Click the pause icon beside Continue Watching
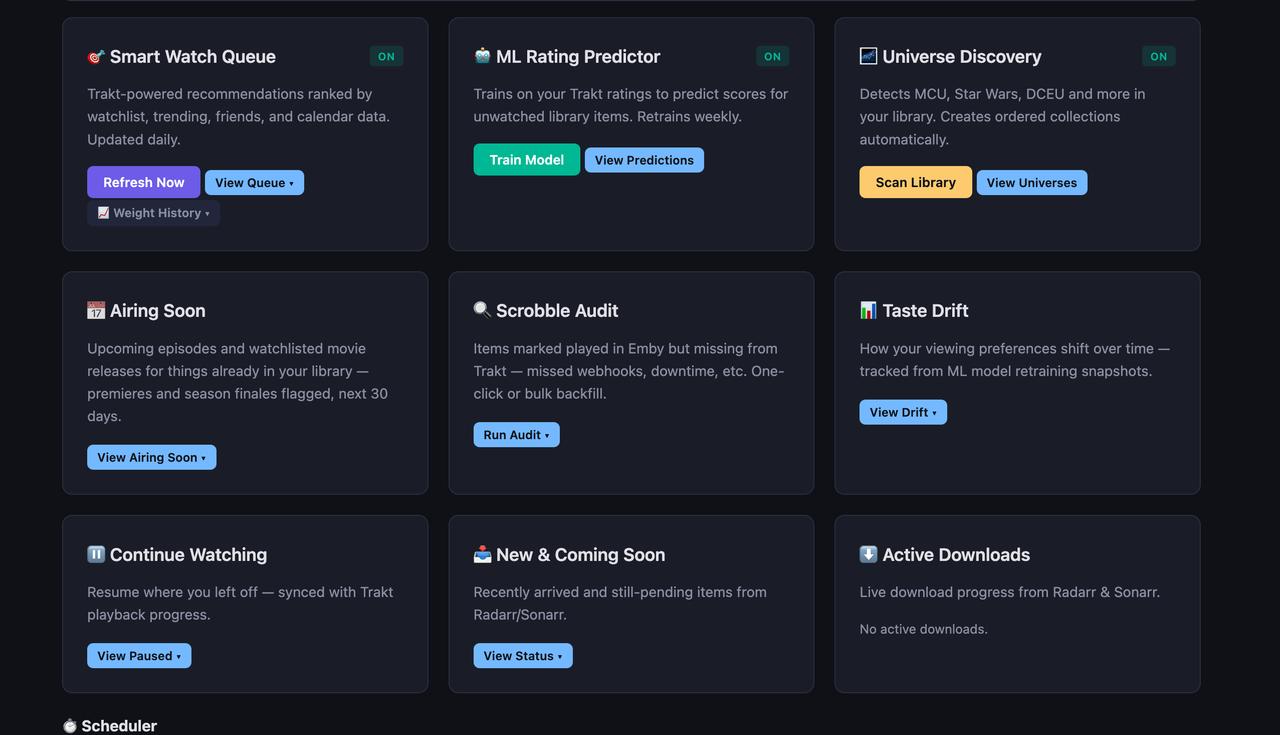Viewport: 1280px width, 735px height. click(x=96, y=554)
